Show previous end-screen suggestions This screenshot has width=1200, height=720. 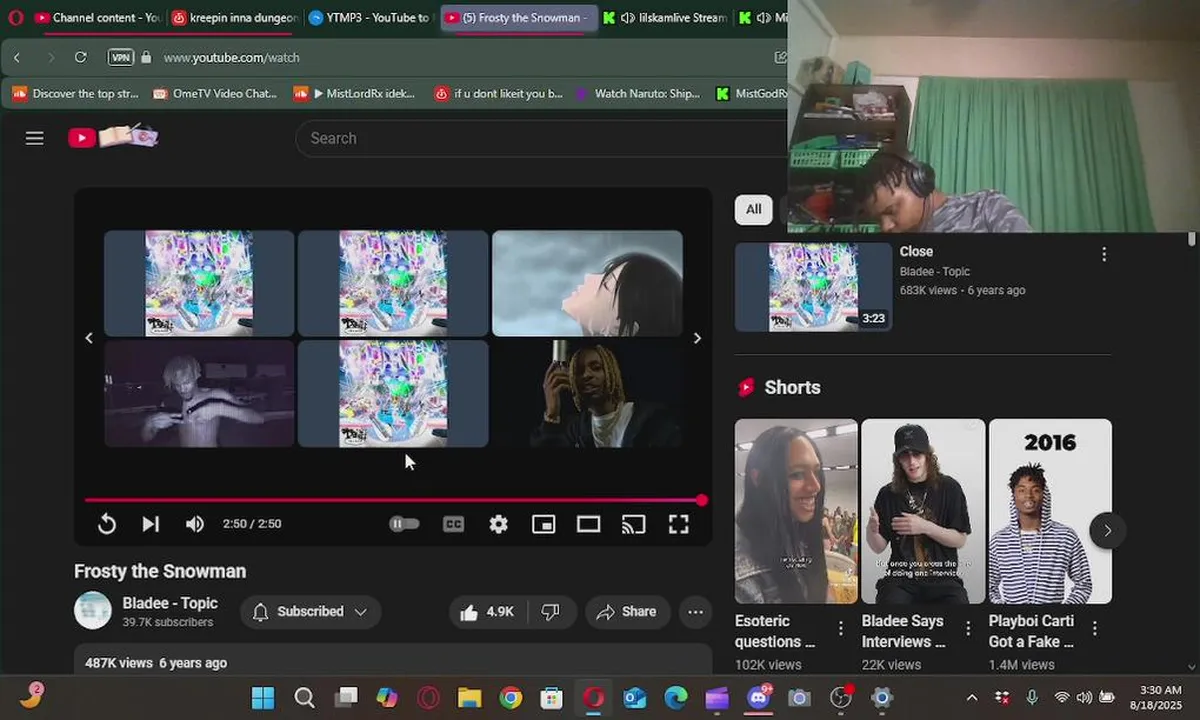pyautogui.click(x=89, y=338)
